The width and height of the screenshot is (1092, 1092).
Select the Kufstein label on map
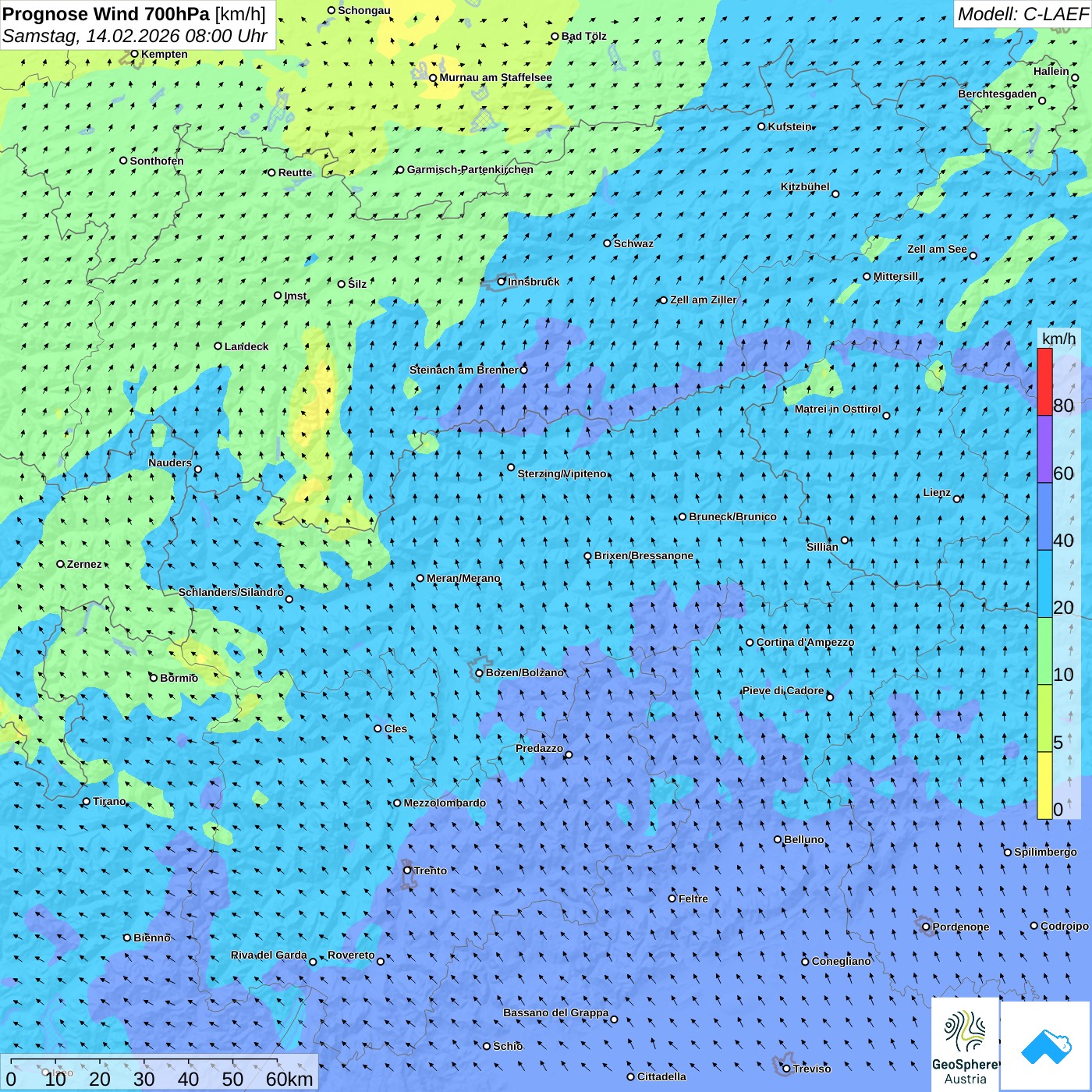(x=789, y=126)
